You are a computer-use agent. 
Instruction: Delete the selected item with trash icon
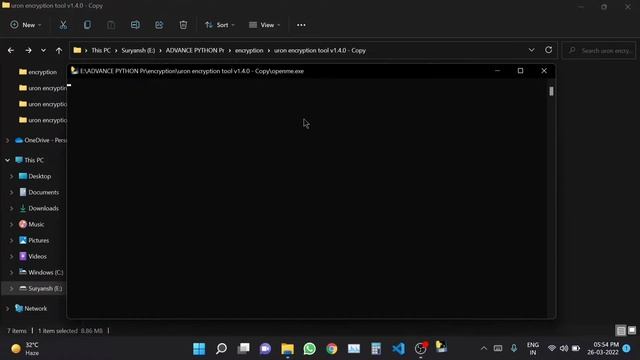[183, 25]
